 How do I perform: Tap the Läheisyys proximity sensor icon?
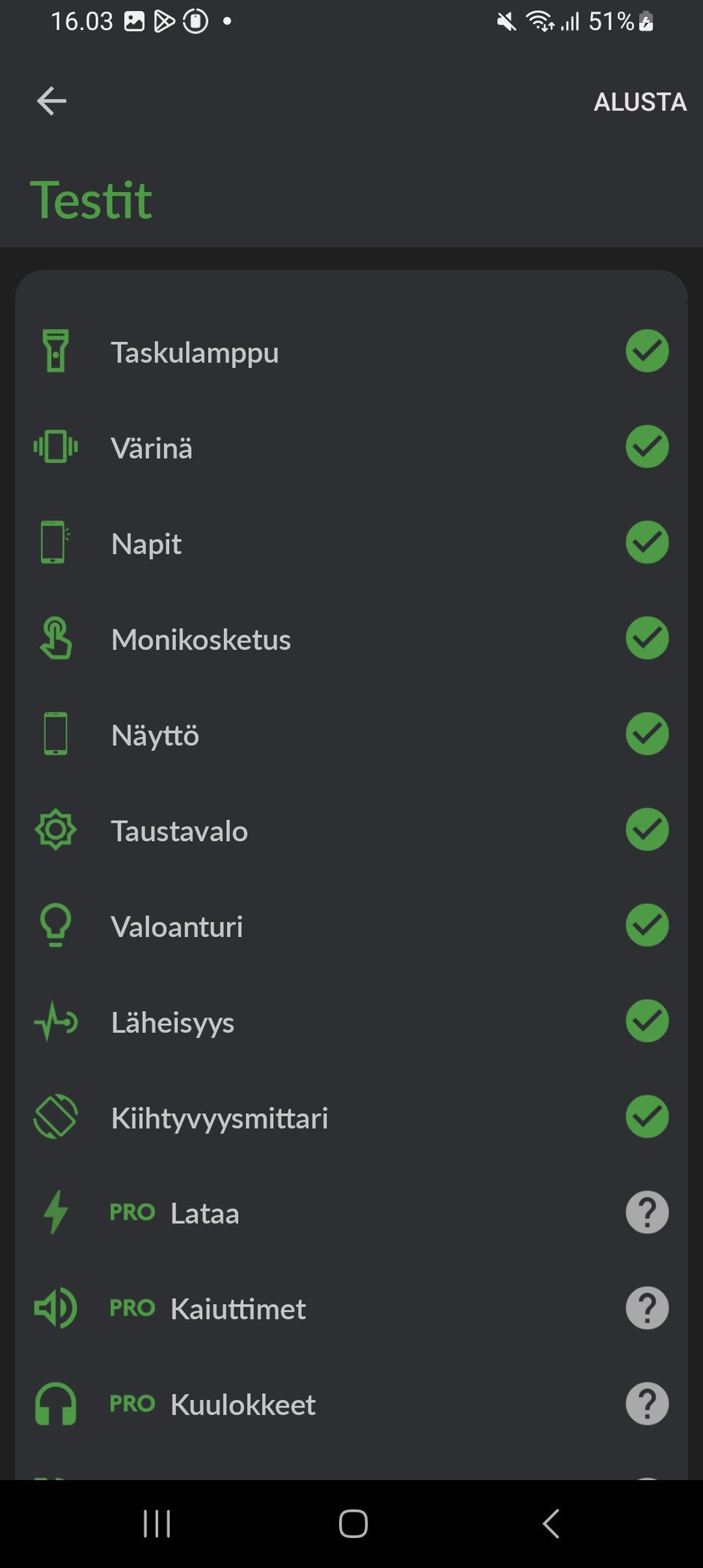coord(56,1021)
